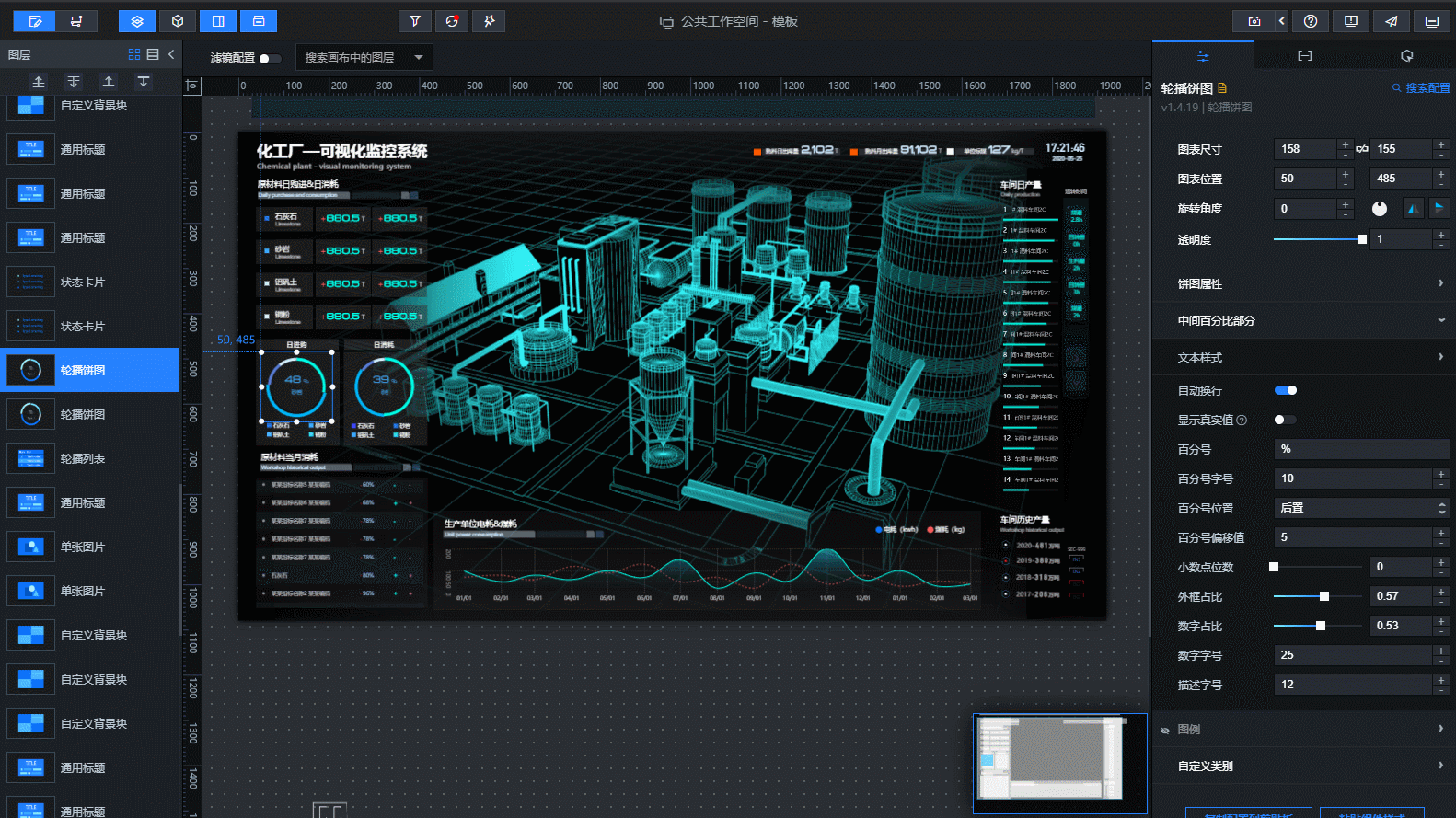
Task: Click the move layer up icon
Action: (109, 82)
